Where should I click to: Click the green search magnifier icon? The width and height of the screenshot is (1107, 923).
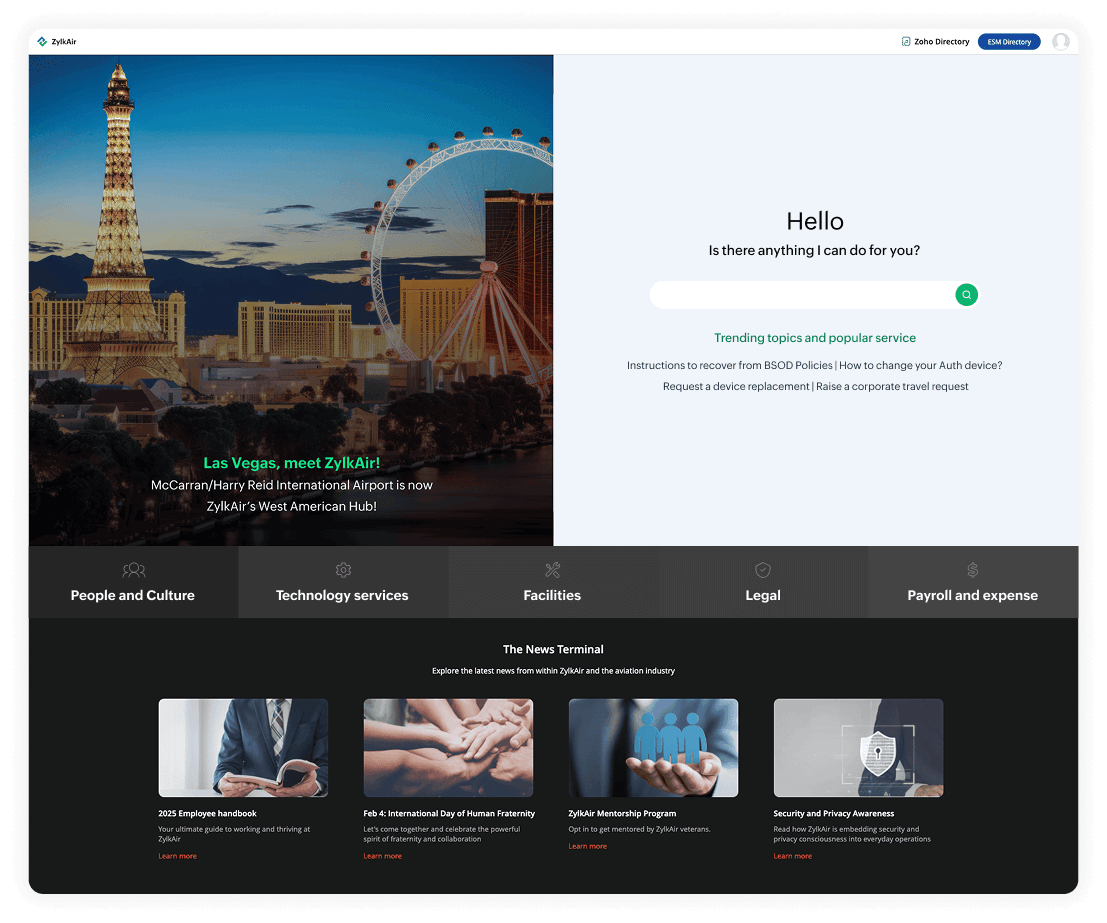click(966, 294)
